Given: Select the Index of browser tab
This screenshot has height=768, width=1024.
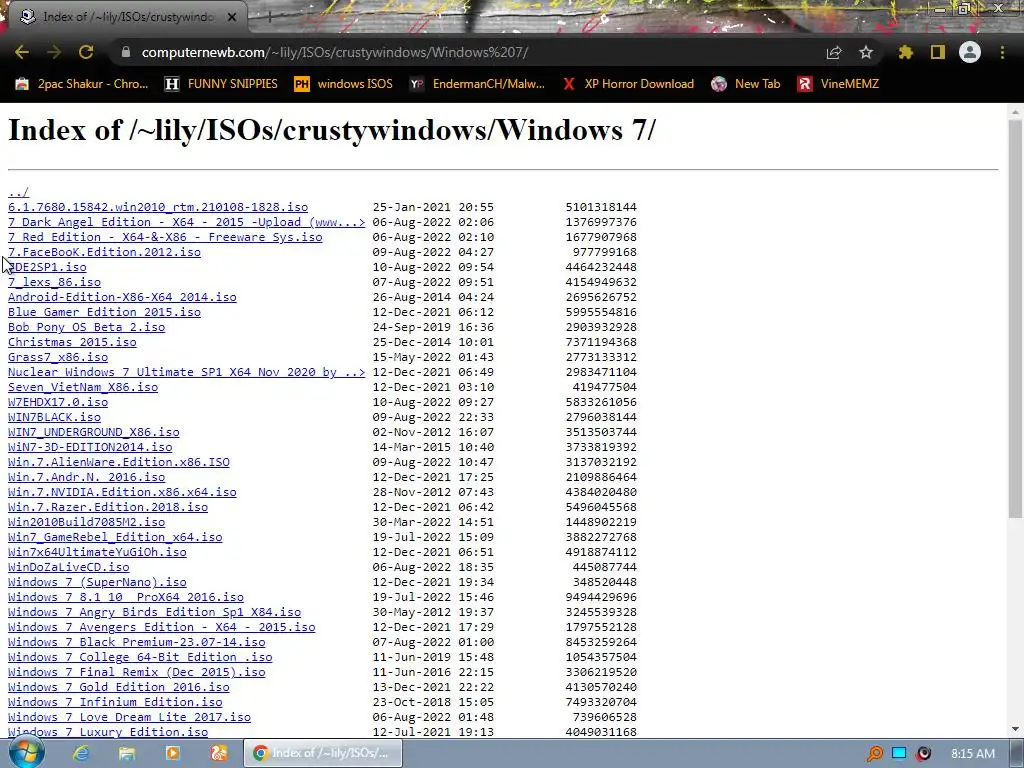Looking at the screenshot, I should 127,17.
